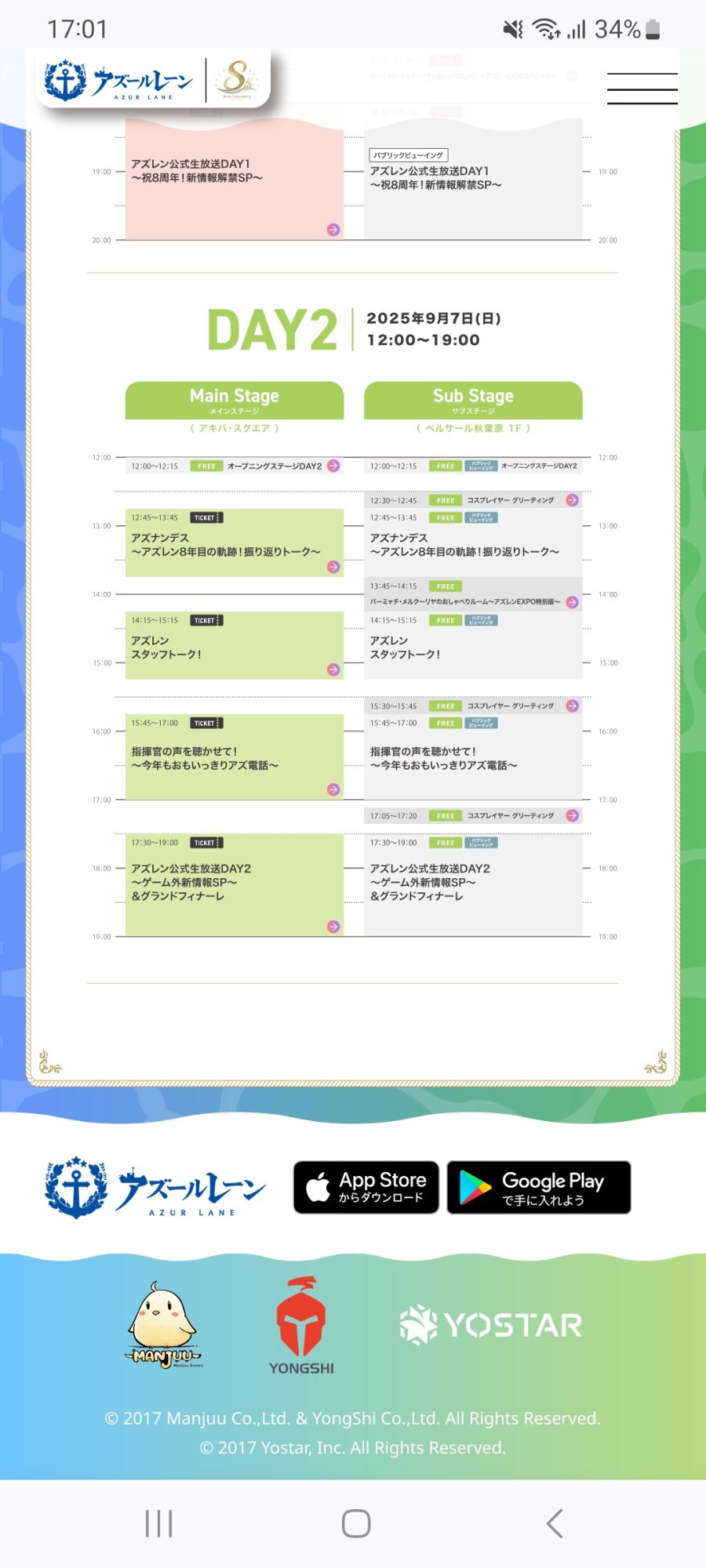Tap venue text ベルサール秋葉原 1F

(473, 428)
